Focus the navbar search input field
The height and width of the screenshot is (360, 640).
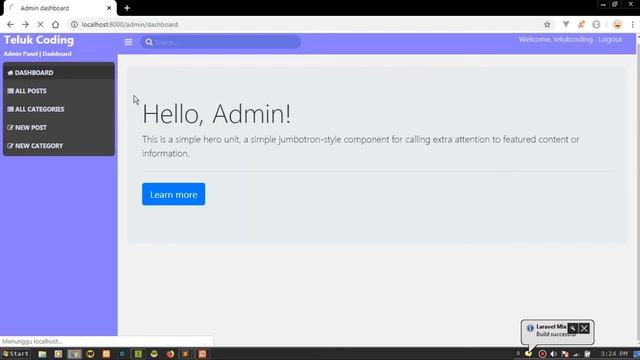click(x=221, y=42)
